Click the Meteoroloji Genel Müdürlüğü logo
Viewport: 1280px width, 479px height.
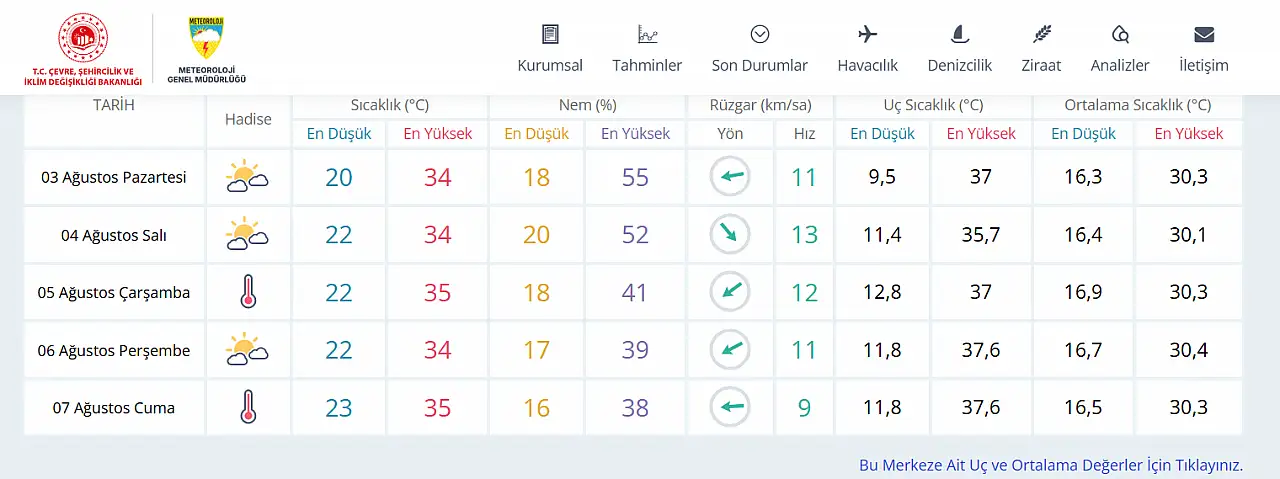pos(206,49)
